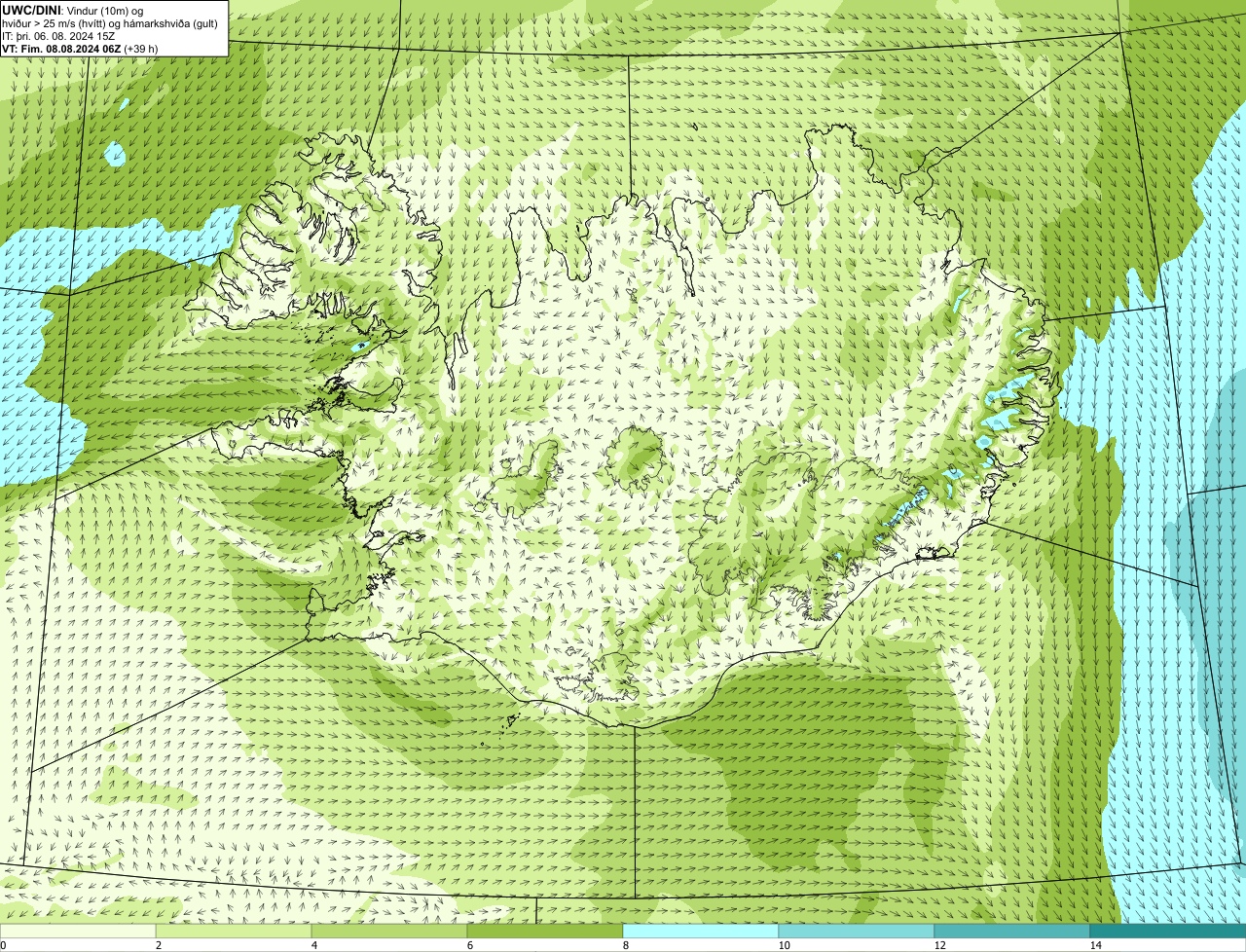Click the scale label '14'
Screen dimensions: 1246x952
[x=1095, y=945]
